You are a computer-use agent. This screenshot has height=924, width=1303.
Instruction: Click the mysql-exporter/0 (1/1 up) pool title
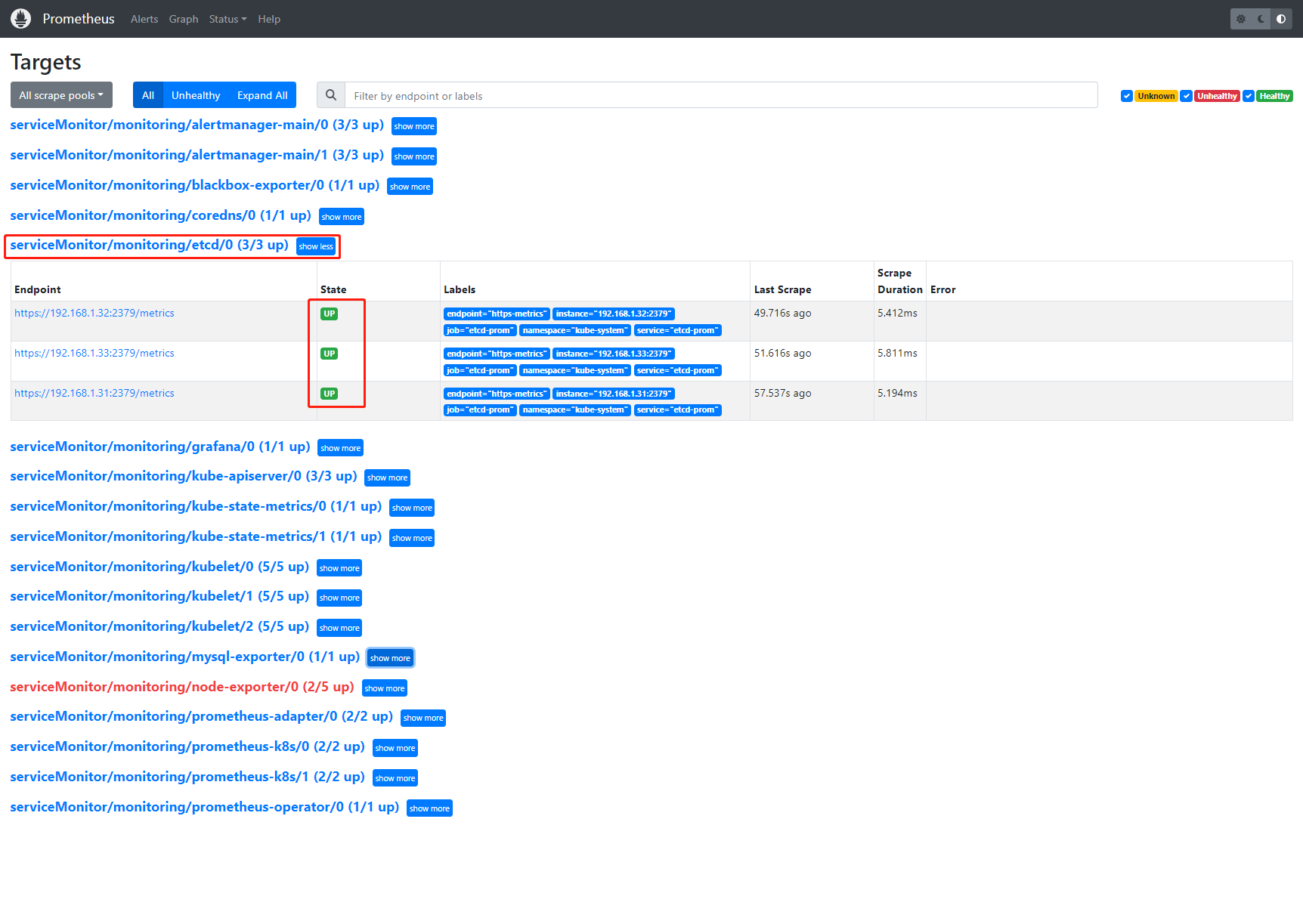tap(184, 657)
